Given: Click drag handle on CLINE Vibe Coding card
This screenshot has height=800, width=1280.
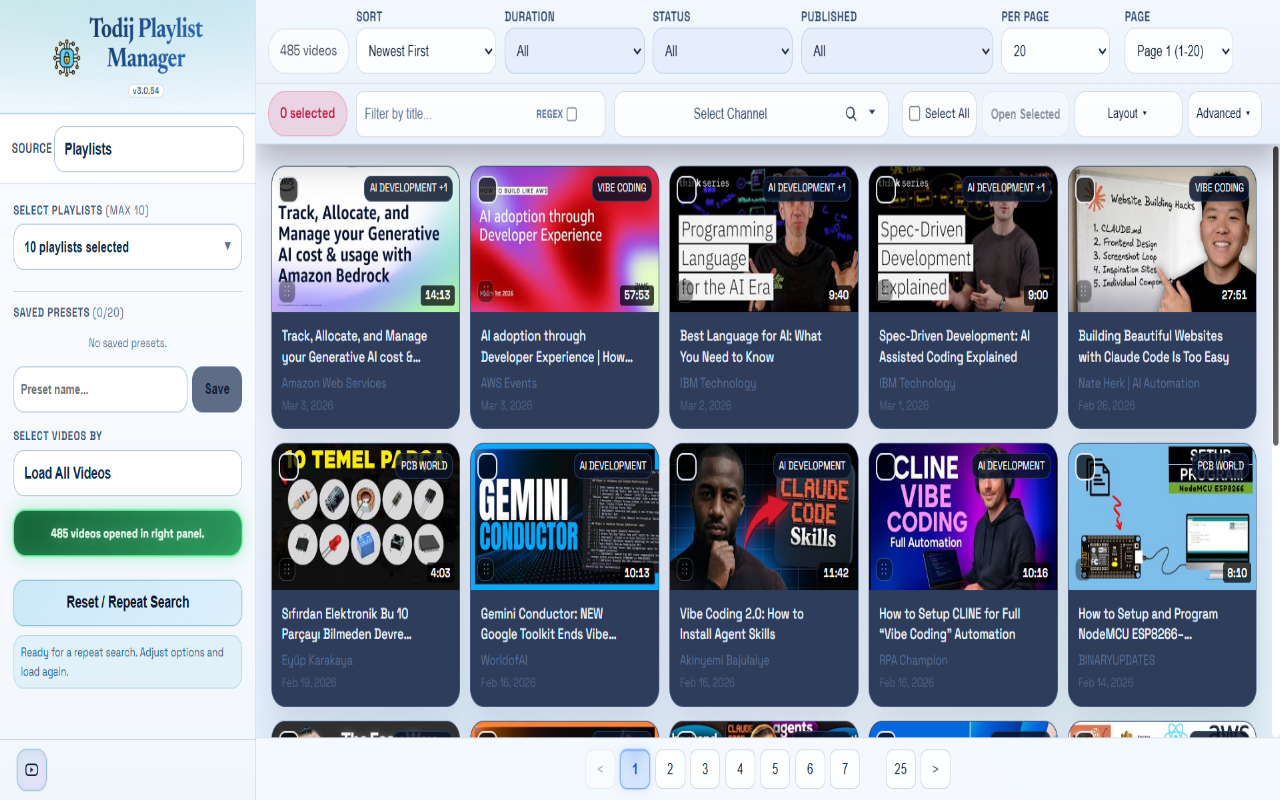Looking at the screenshot, I should (885, 569).
